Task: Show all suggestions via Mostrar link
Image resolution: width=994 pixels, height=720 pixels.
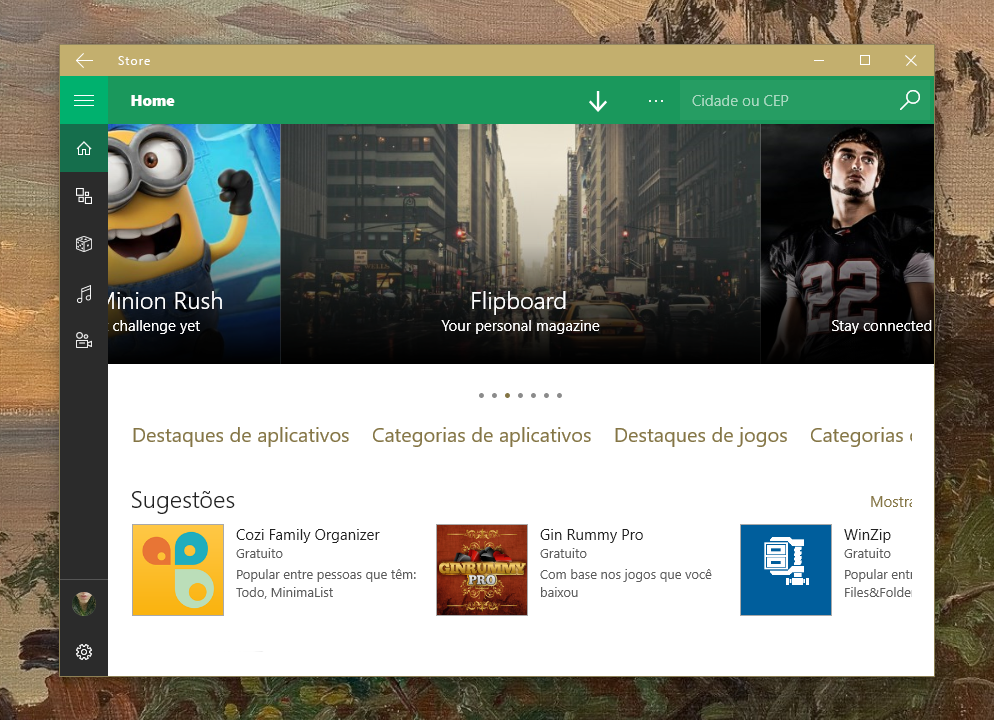Action: pyautogui.click(x=891, y=502)
